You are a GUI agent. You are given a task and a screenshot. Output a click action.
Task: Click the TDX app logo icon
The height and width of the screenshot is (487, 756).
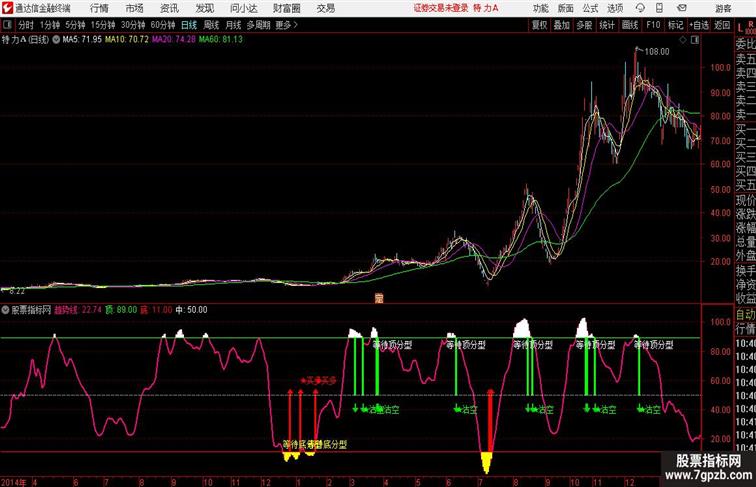tap(7, 8)
